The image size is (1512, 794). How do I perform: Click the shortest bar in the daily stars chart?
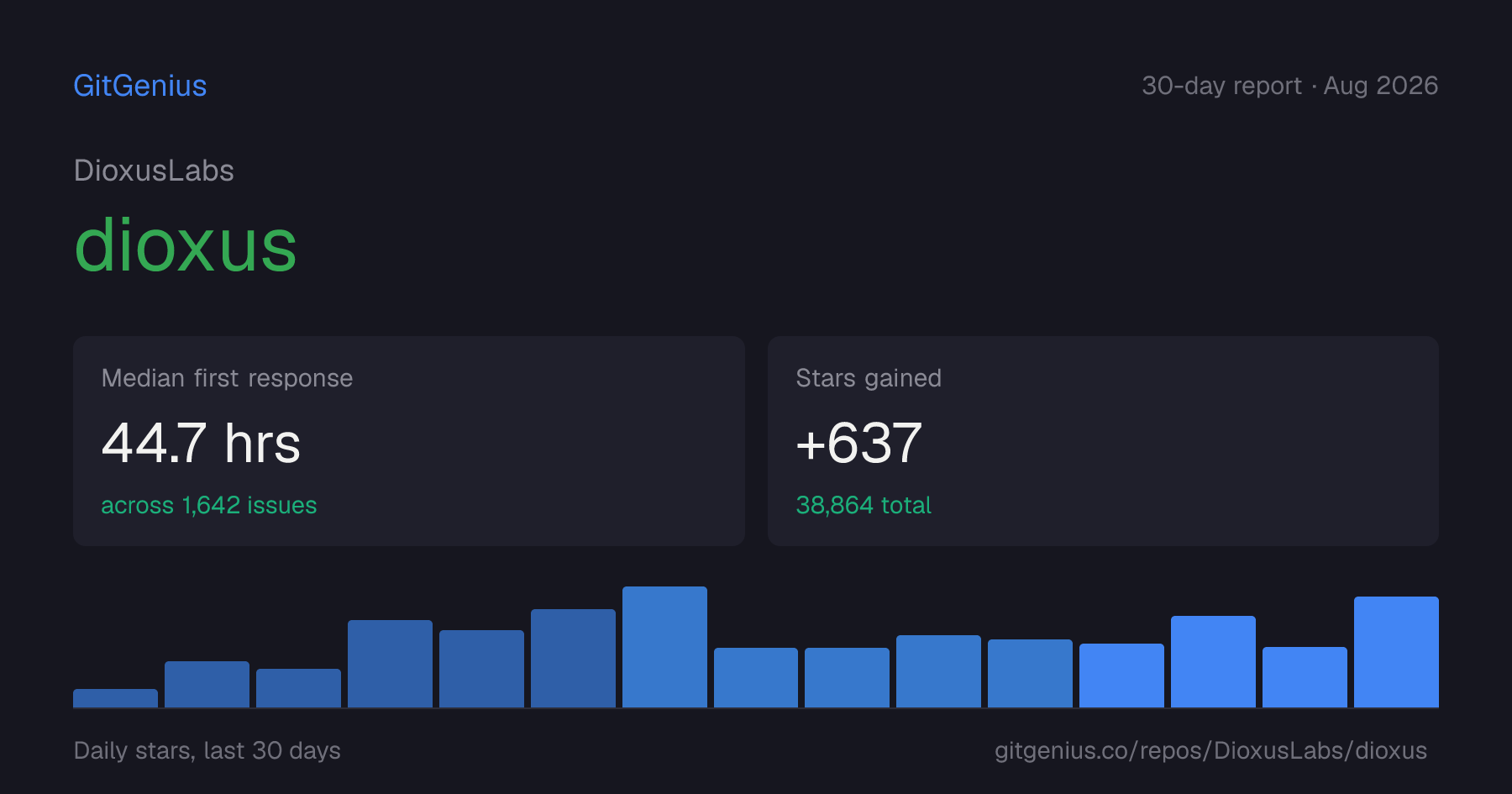[115, 698]
